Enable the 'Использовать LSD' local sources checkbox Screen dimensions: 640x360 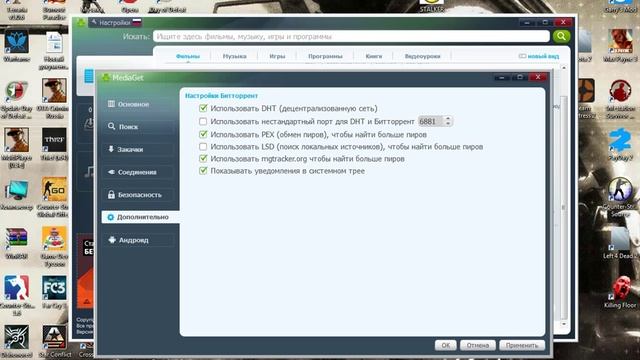tap(203, 146)
